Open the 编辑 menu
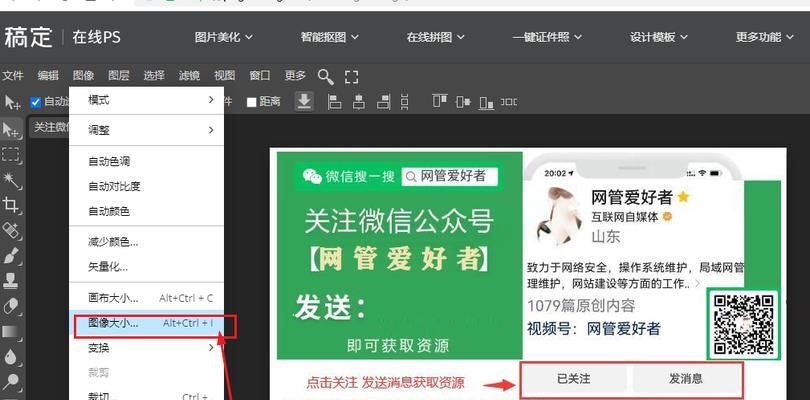Viewport: 810px width, 400px height. click(48, 76)
